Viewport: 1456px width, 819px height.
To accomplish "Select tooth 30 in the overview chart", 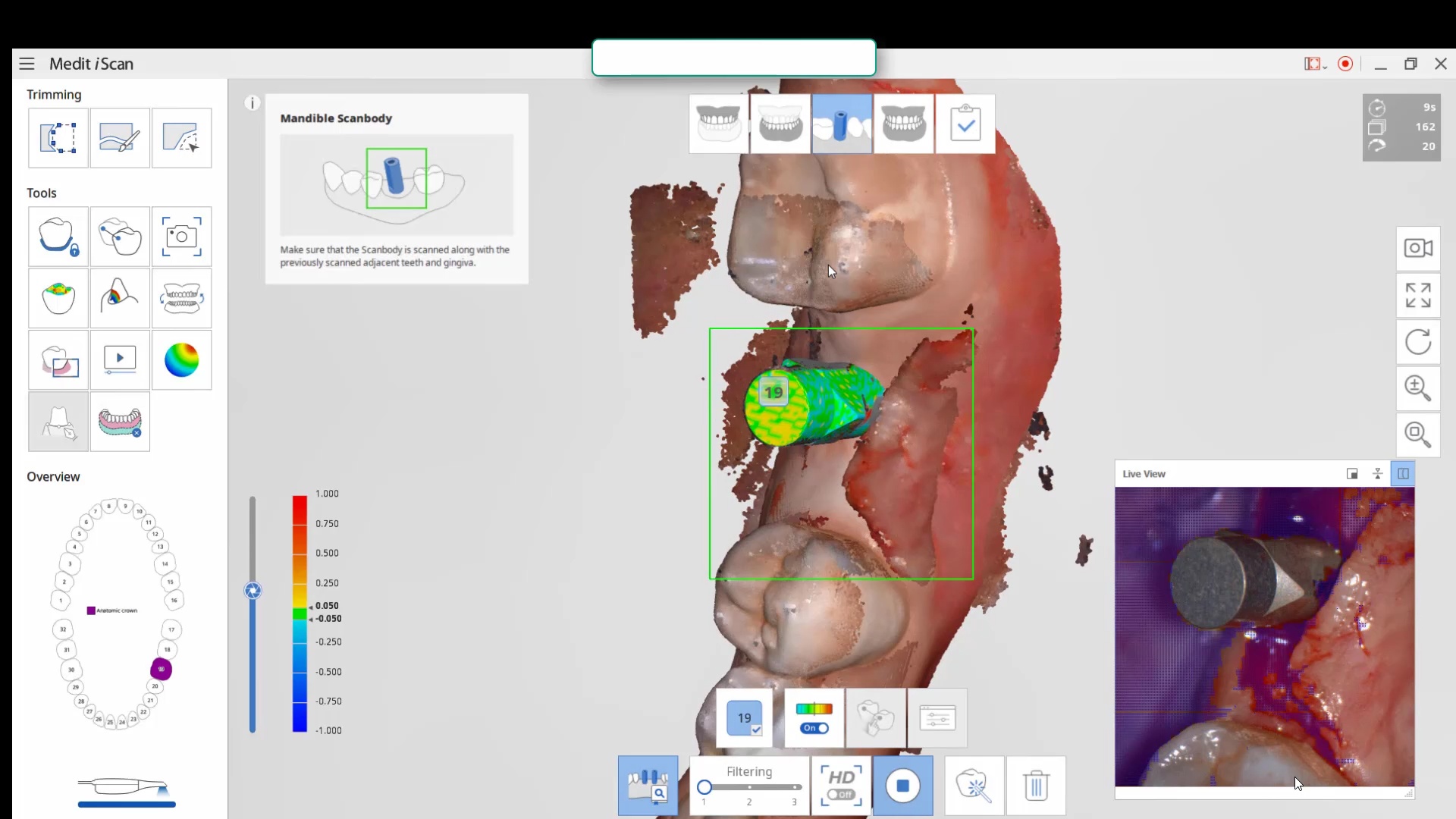I will point(71,670).
